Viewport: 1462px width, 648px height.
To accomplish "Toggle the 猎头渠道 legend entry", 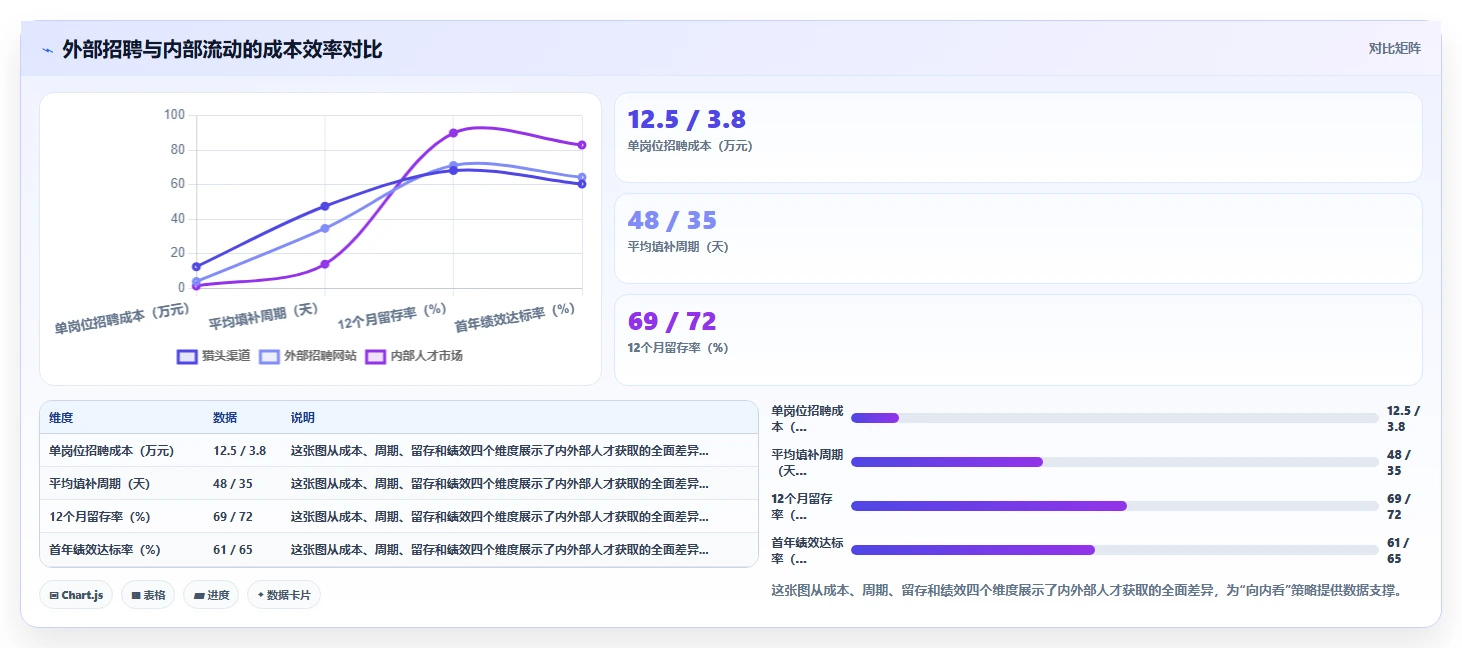I will click(x=213, y=356).
